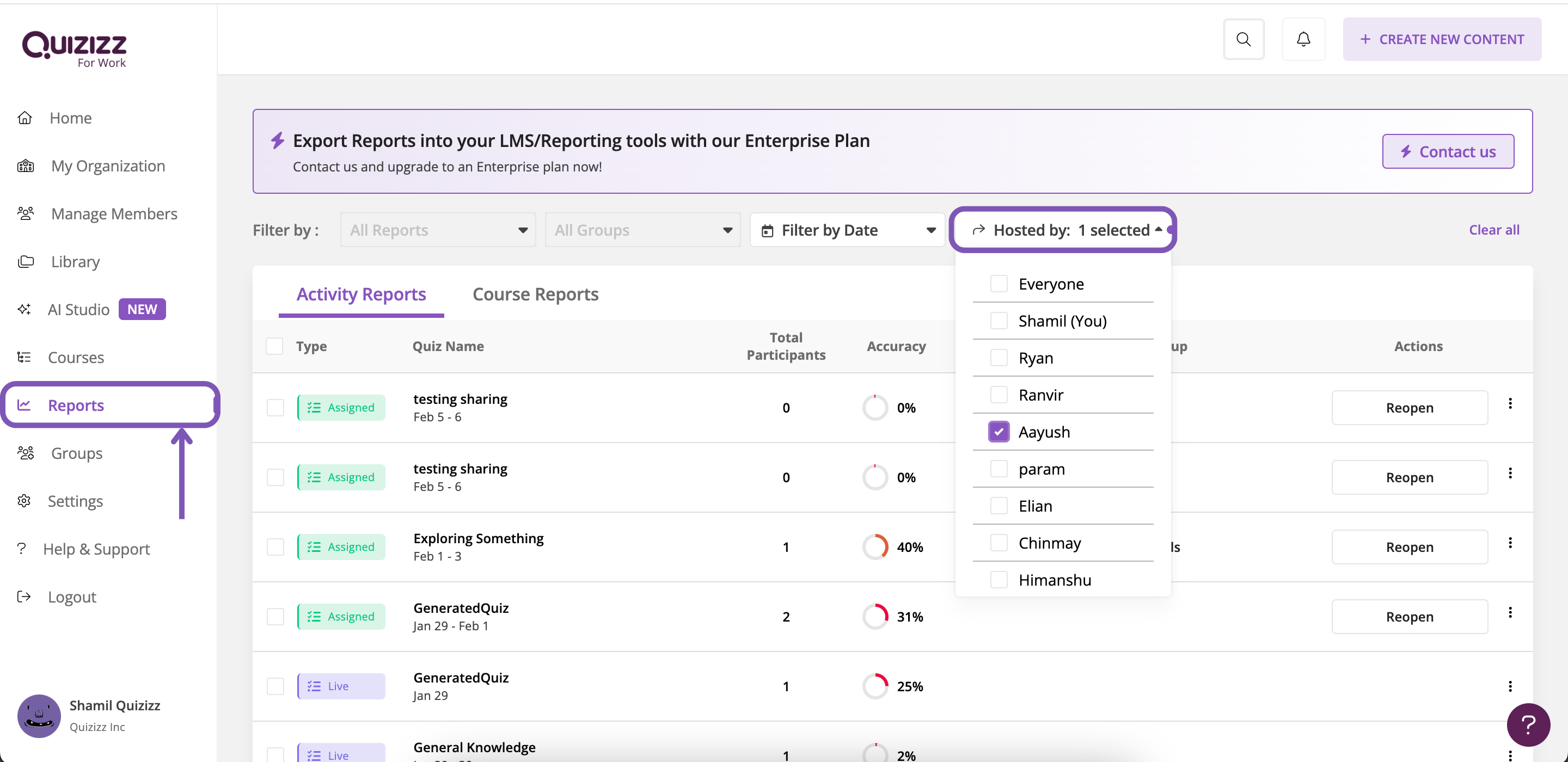Screen dimensions: 1568x762
Task: Open Library in the sidebar
Action: tap(75, 261)
